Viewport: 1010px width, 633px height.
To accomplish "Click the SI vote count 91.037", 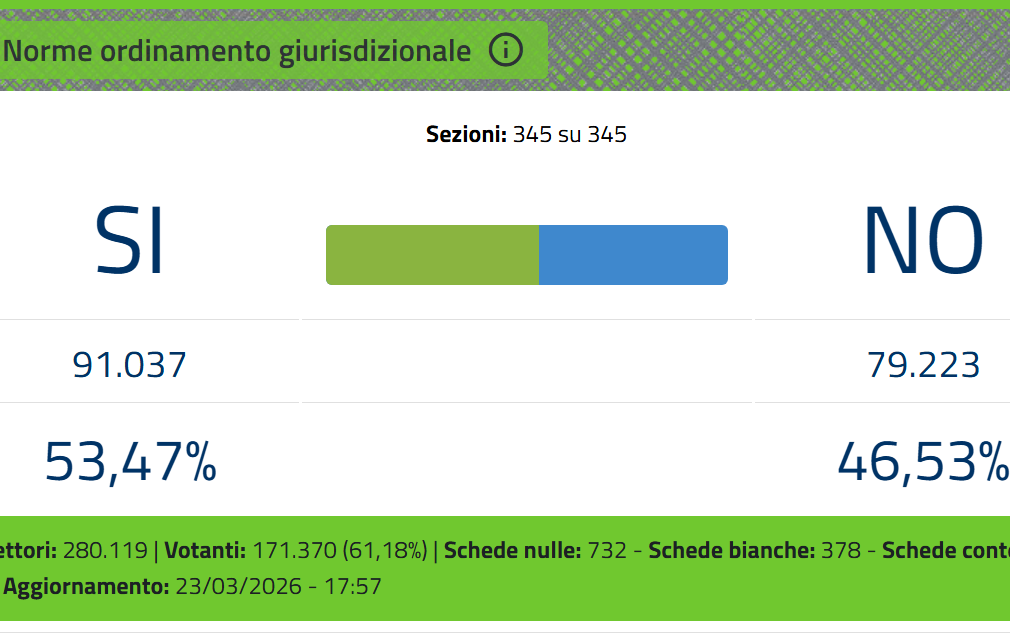I will point(130,365).
